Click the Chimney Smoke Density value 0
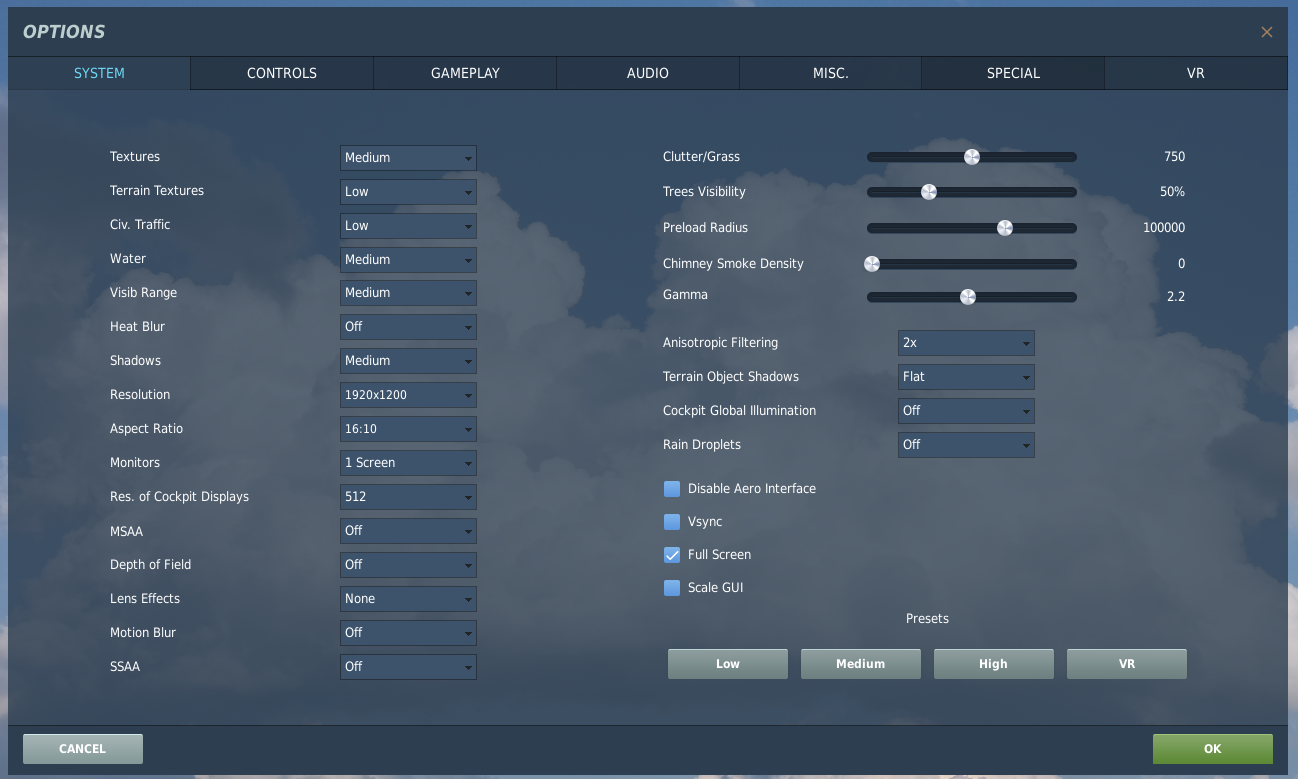Viewport: 1298px width, 779px height. 1181,264
